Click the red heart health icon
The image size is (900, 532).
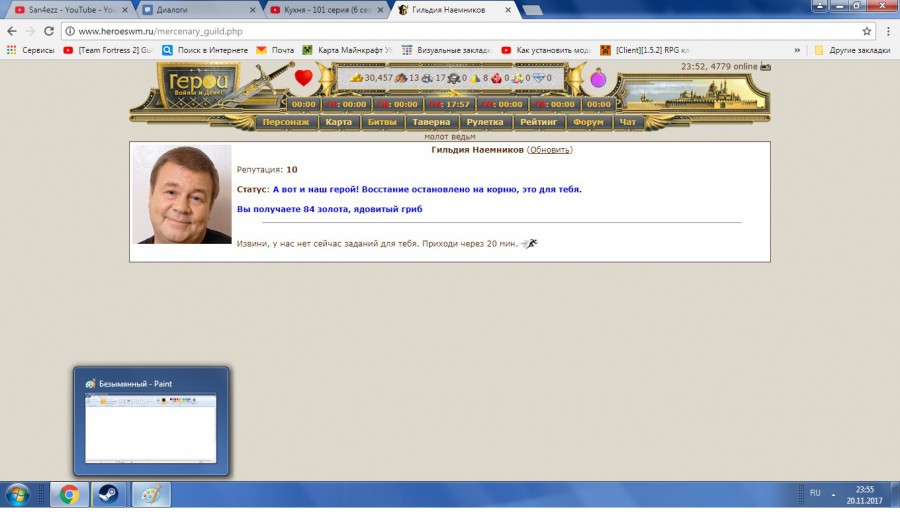pos(304,77)
